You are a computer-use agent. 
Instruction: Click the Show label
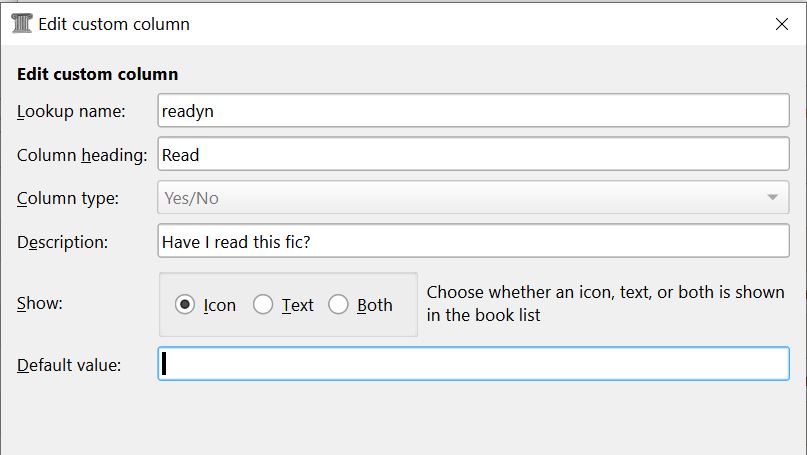(40, 304)
